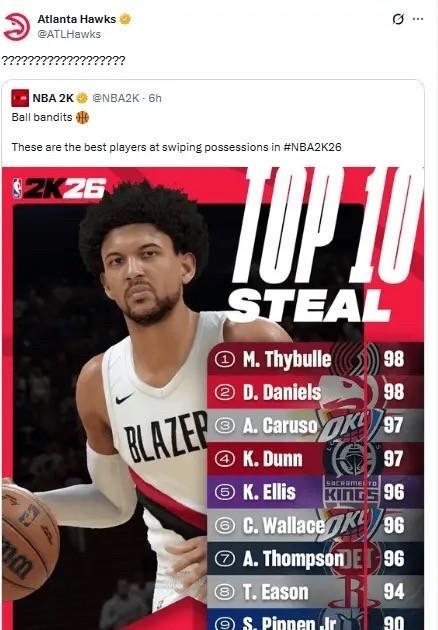Click the Trail Blazers logo next to Thybulle

(356, 359)
